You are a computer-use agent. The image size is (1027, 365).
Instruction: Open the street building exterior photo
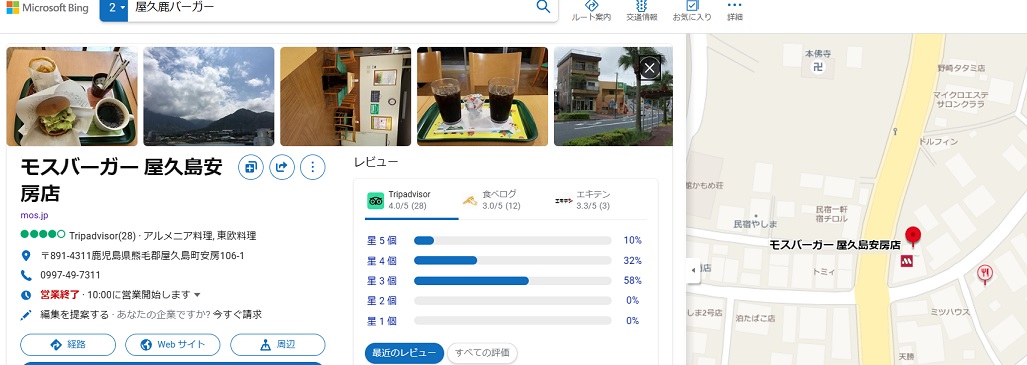tap(613, 96)
